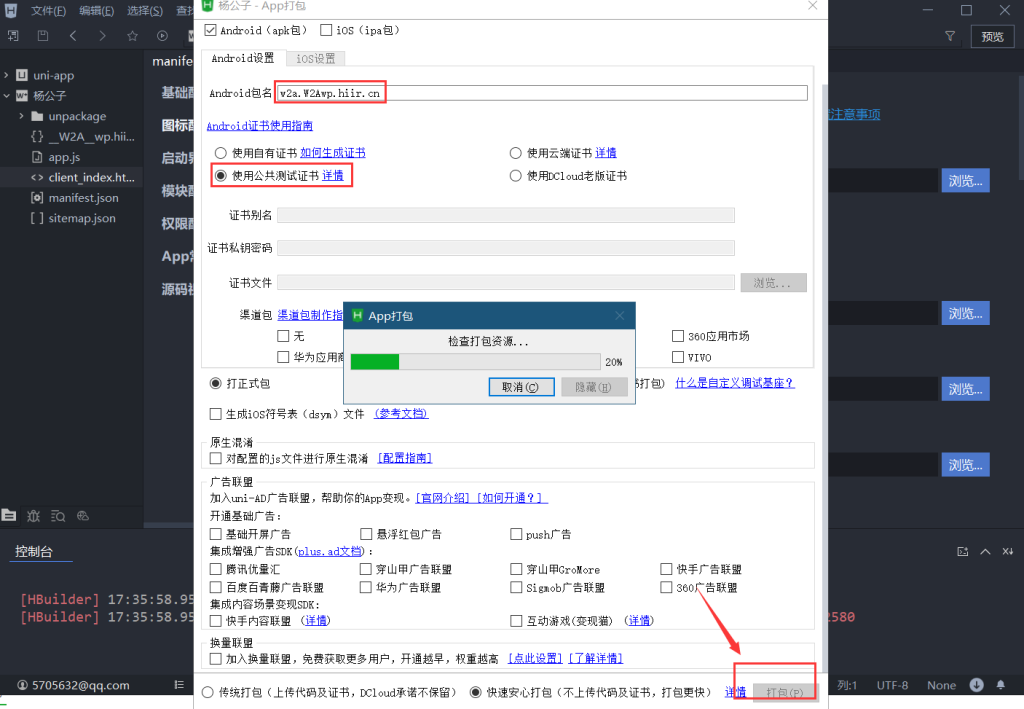Toggle the iOS (ipa包) checkbox
1024x709 pixels.
(326, 30)
